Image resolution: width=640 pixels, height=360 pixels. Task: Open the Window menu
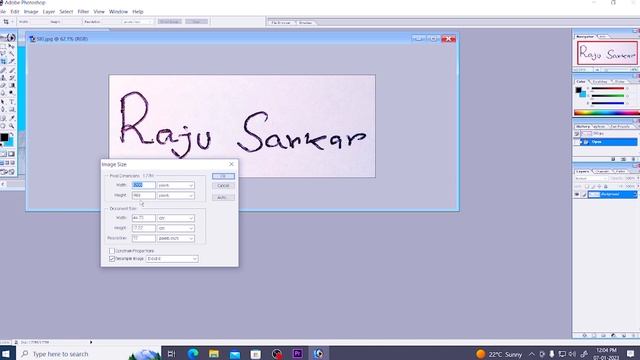tap(118, 11)
